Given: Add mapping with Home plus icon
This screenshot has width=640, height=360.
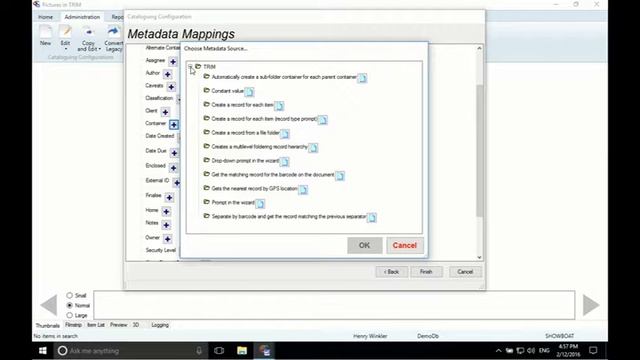Looking at the screenshot, I should click(166, 211).
